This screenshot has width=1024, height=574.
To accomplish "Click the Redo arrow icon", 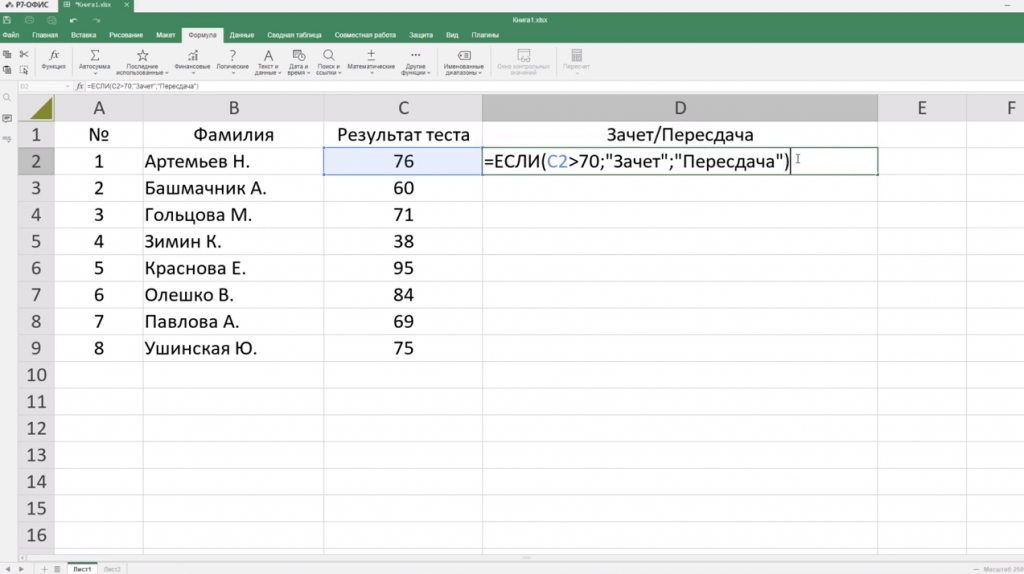I will point(96,20).
